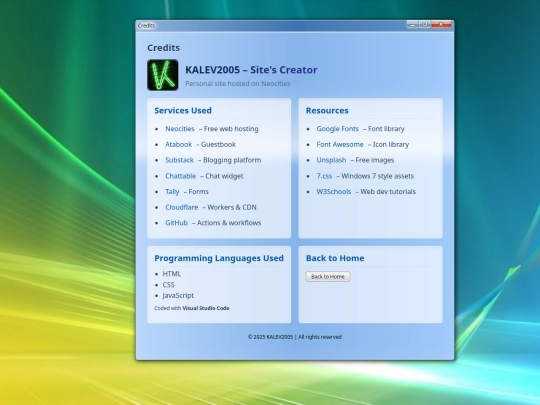This screenshot has height=405, width=540.
Task: Click the Back to Home button
Action: pyautogui.click(x=328, y=277)
